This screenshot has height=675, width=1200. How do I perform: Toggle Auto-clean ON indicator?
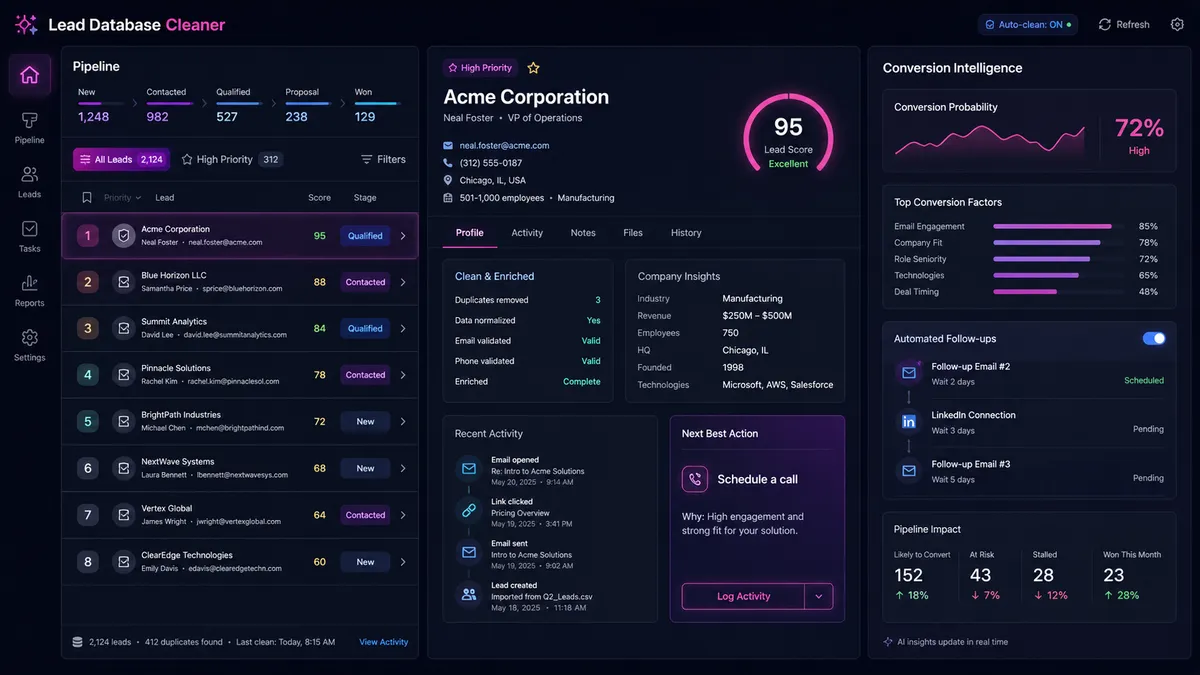pyautogui.click(x=1028, y=24)
